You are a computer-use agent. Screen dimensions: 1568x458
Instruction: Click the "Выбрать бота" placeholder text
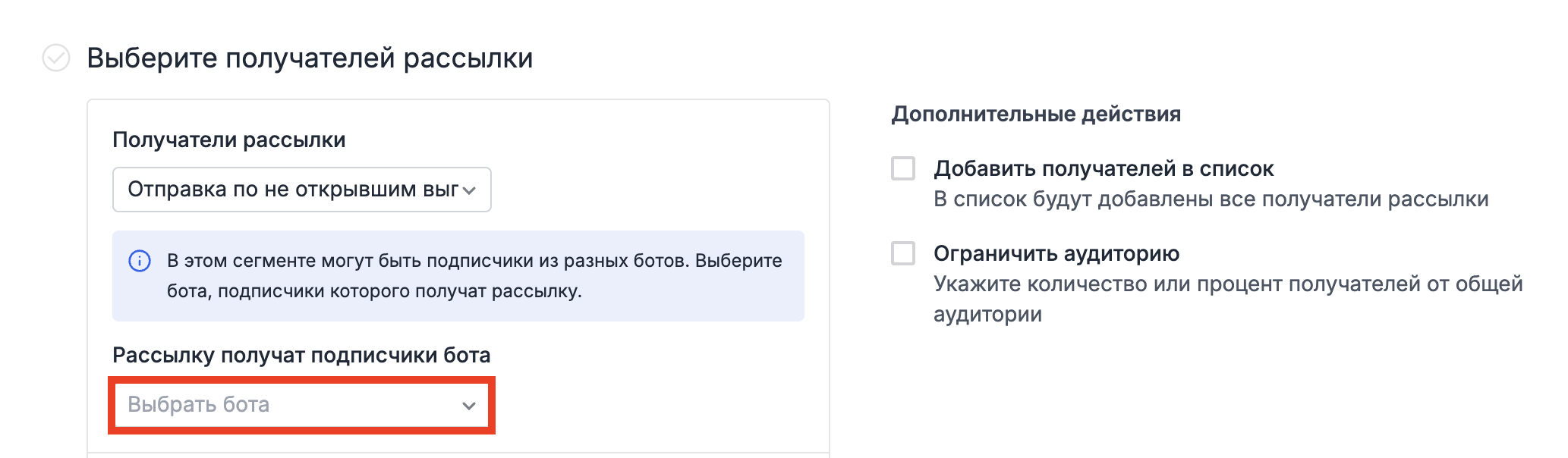click(198, 405)
